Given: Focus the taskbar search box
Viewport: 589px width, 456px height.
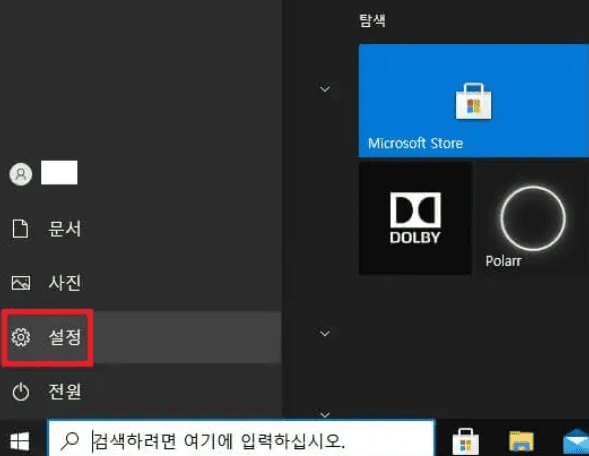Looking at the screenshot, I should 242,439.
